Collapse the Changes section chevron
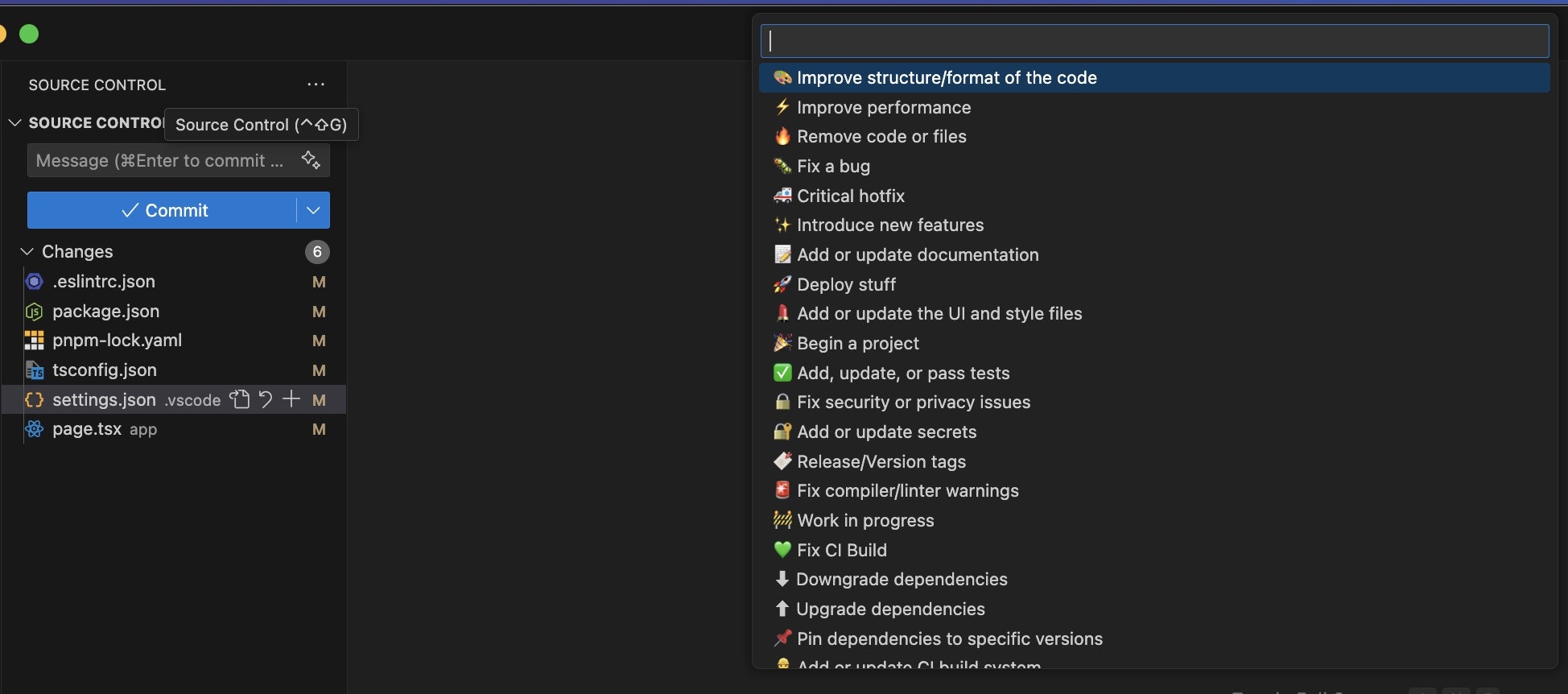The height and width of the screenshot is (694, 1568). coord(27,252)
